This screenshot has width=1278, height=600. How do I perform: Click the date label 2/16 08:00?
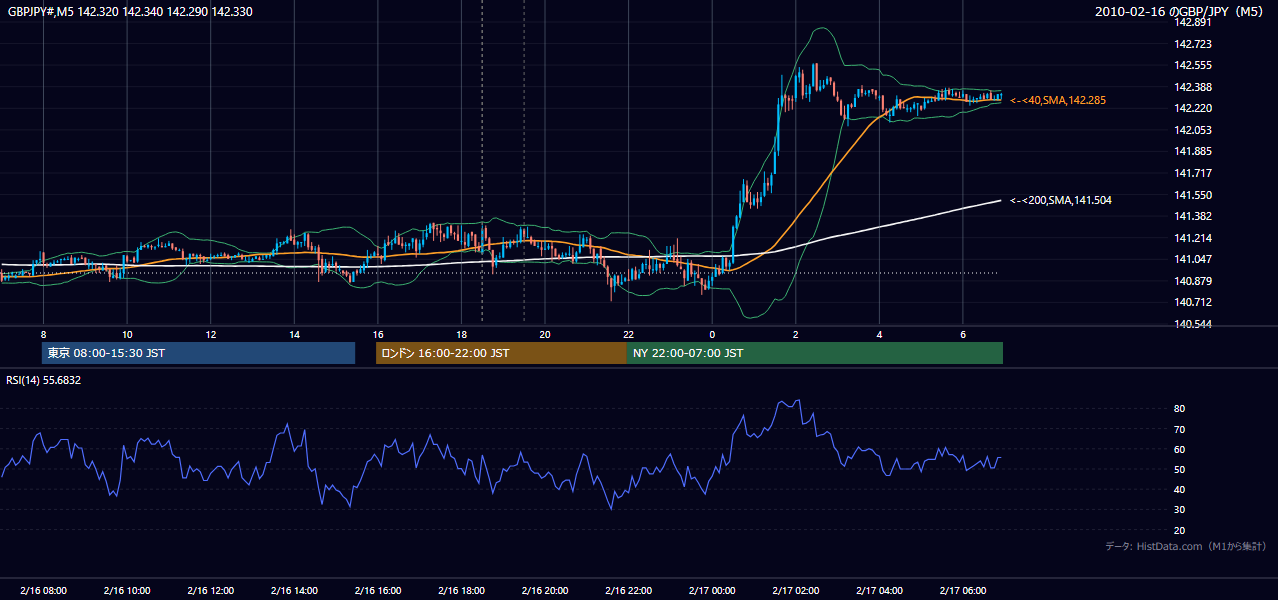[x=43, y=590]
